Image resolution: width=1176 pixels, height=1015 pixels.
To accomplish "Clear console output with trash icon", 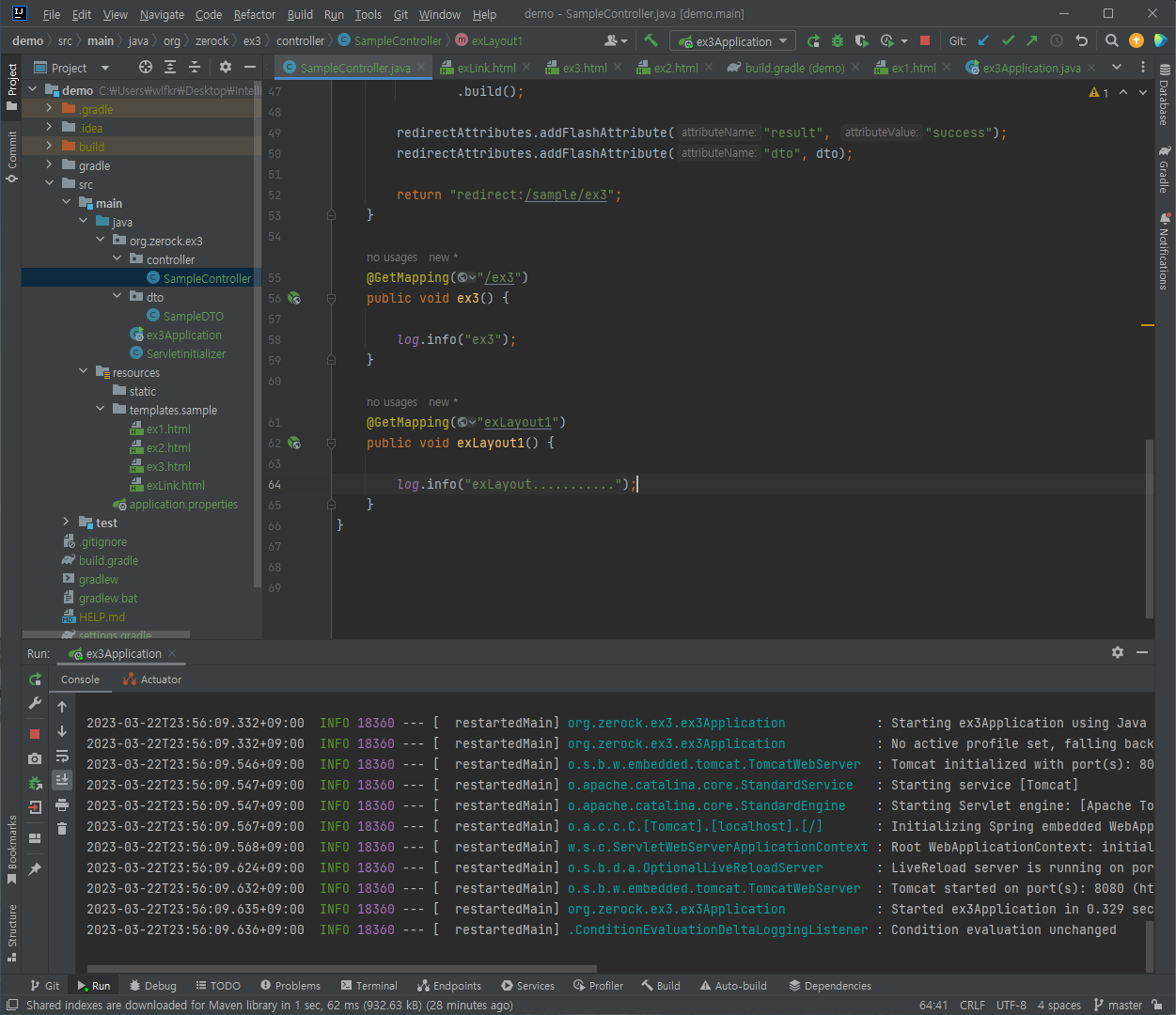I will click(x=62, y=828).
